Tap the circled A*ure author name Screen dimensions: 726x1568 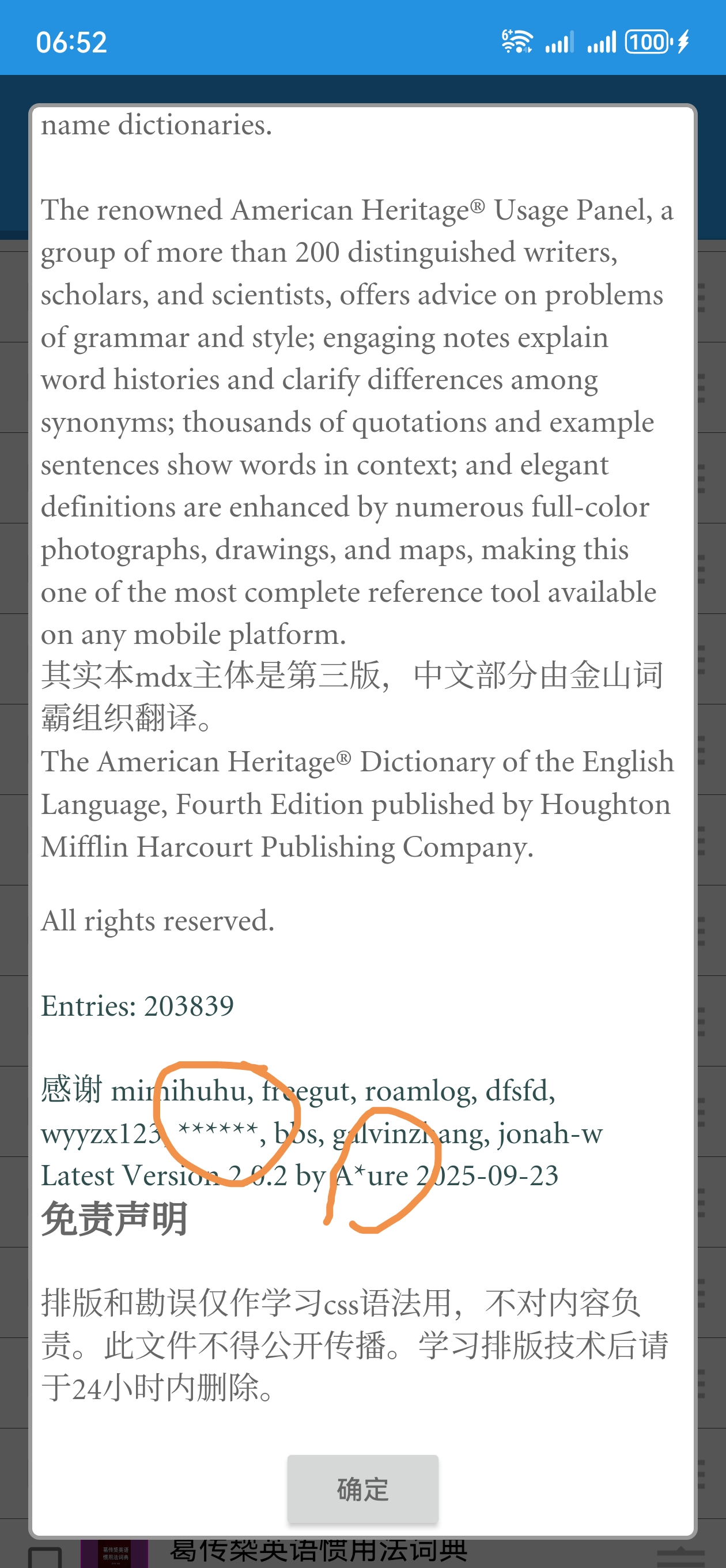pos(372,1176)
